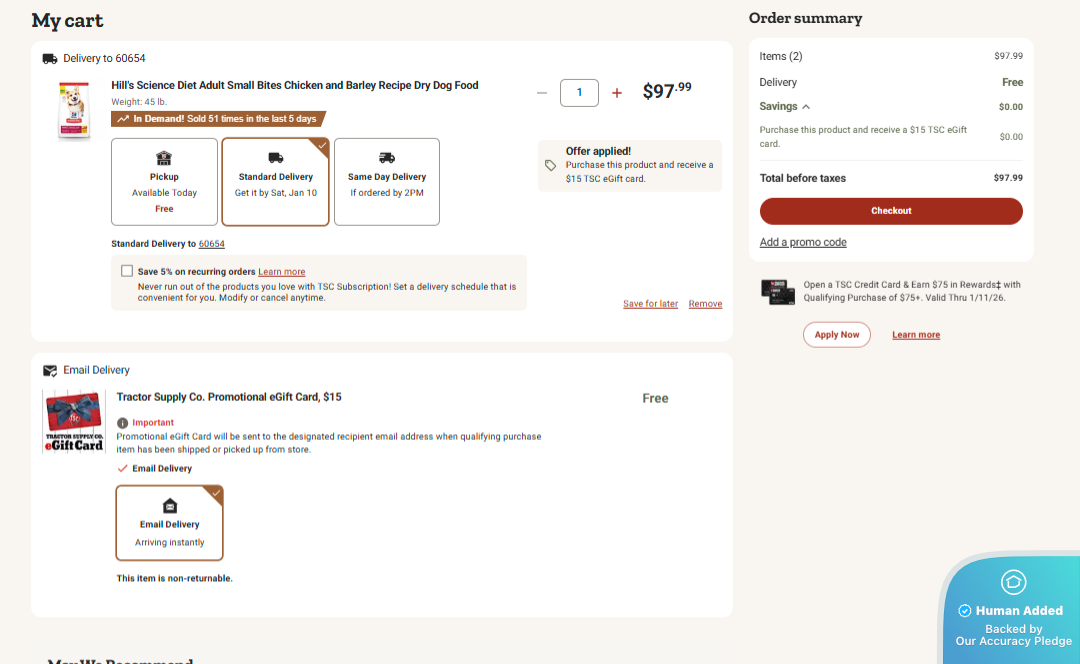Click Remove link for dog food

tap(705, 304)
